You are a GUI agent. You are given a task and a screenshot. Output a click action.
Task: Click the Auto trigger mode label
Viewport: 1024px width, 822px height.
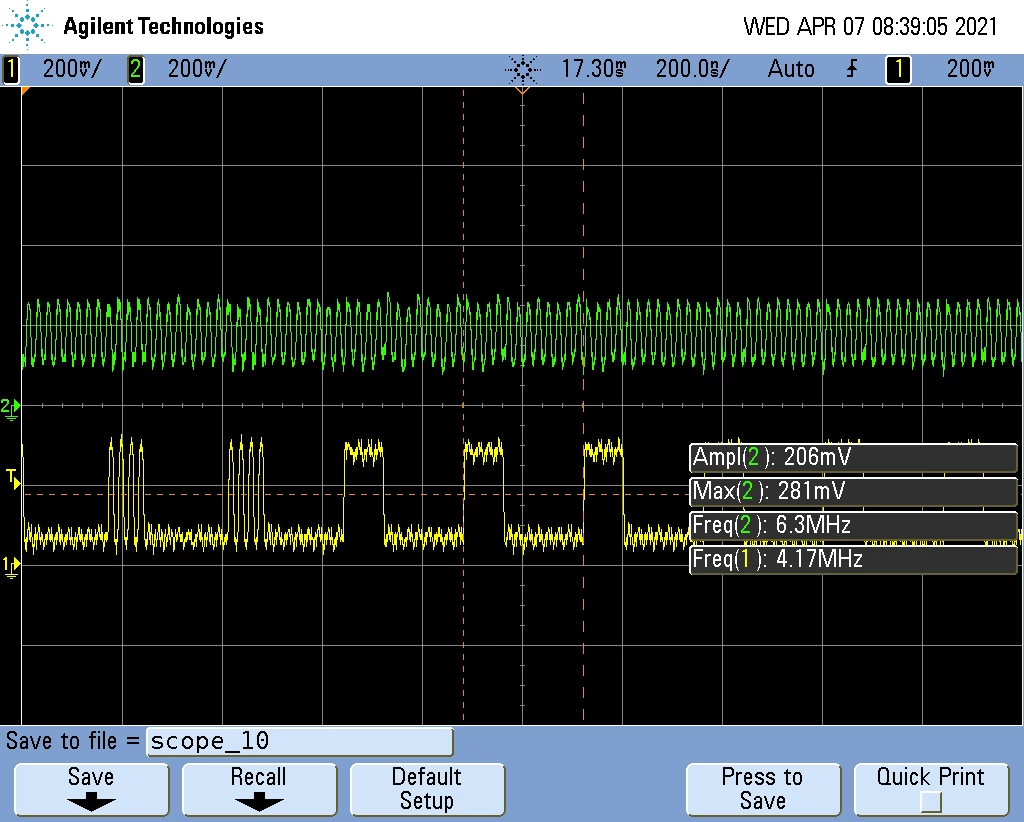(x=791, y=69)
